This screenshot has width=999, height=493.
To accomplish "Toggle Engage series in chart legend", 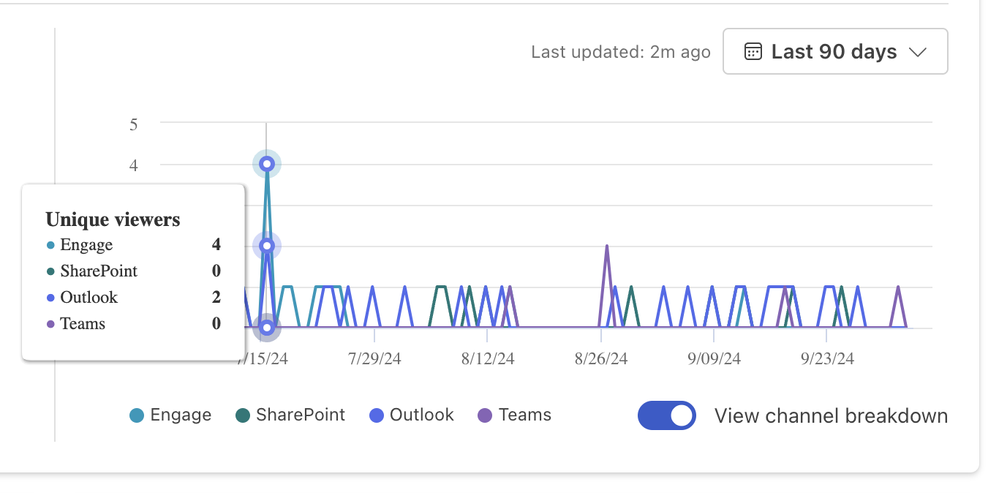I will [170, 415].
